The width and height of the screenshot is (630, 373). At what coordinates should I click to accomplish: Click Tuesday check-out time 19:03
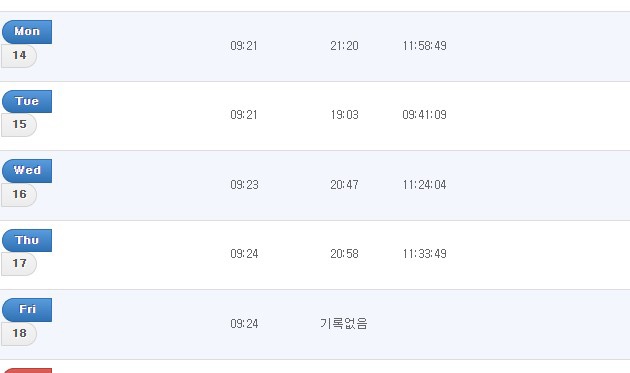pyautogui.click(x=344, y=115)
